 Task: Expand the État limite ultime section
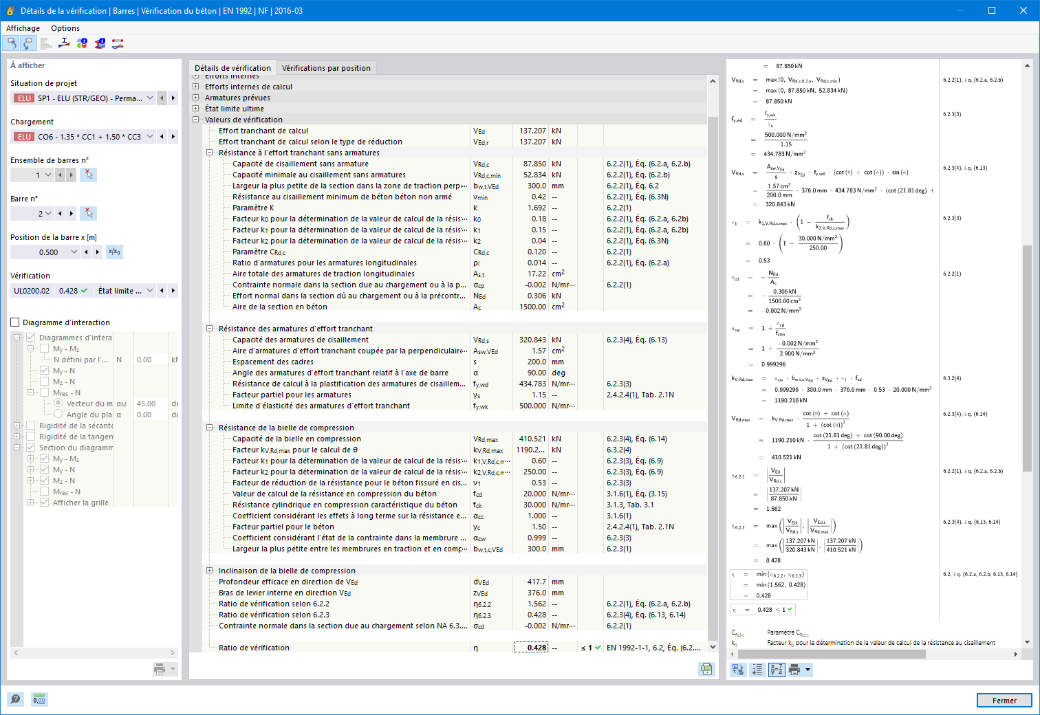tap(196, 109)
